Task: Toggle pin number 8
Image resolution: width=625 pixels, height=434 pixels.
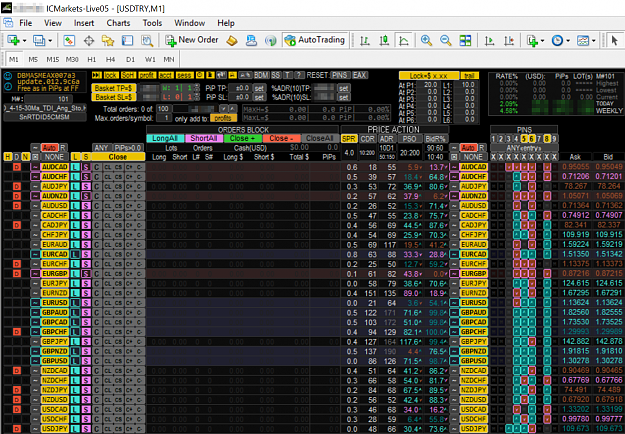Action: (x=546, y=139)
